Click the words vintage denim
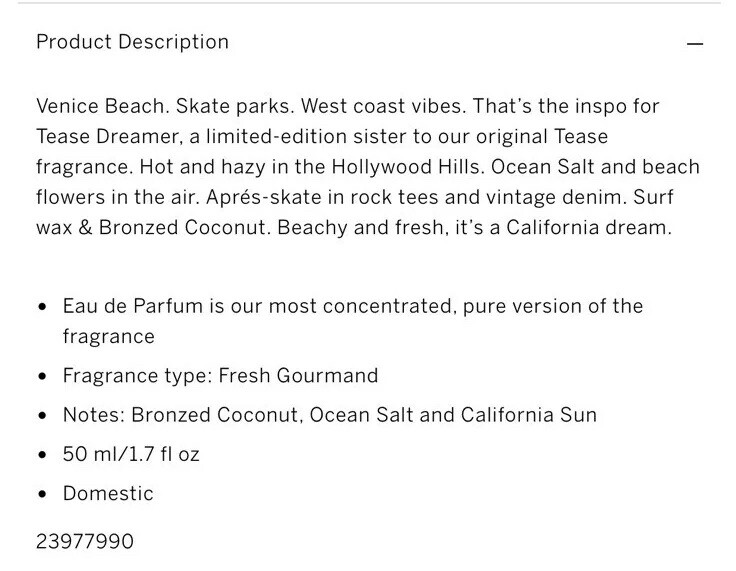 pos(556,197)
